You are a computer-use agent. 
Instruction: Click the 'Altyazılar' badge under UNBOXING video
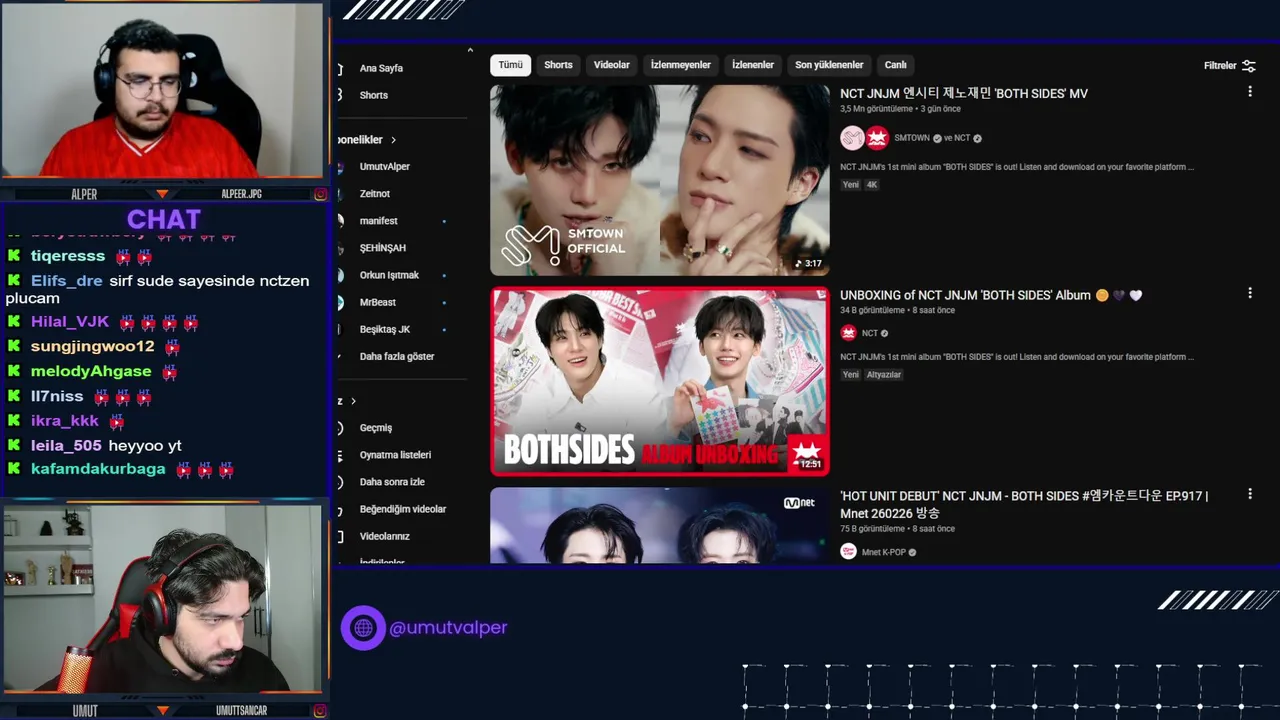pos(884,375)
